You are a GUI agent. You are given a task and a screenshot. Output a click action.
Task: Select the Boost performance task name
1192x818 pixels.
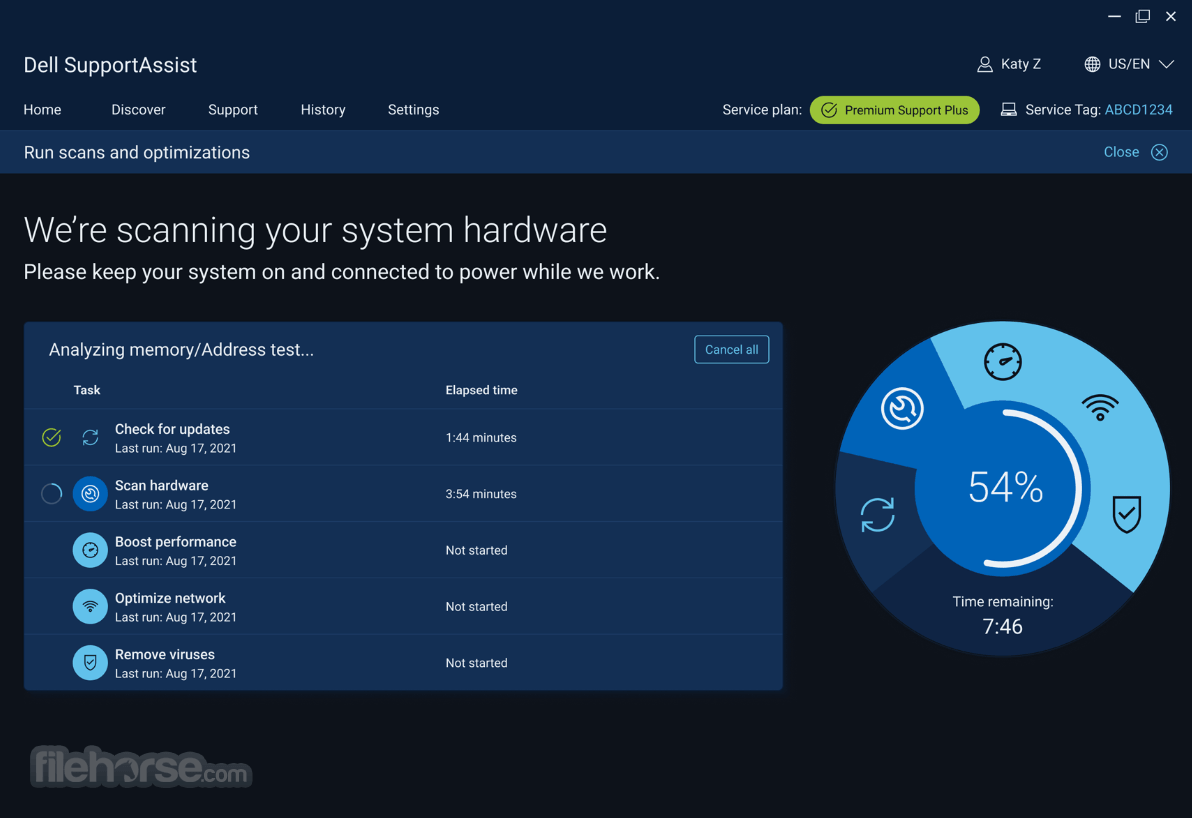(176, 541)
